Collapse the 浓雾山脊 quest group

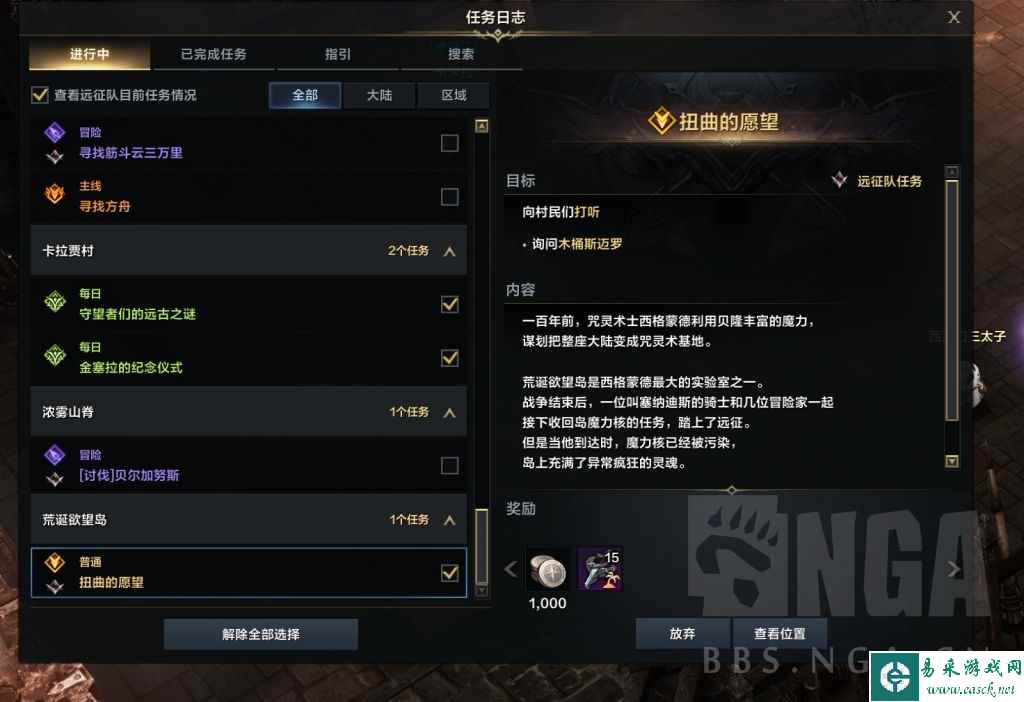(449, 413)
